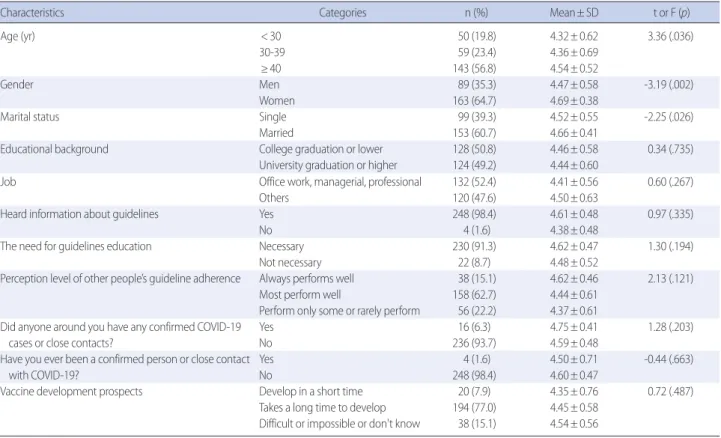Select the statistic 0.60 (.267)
Image resolution: width=721 pixels, height=438 pixels.
click(670, 182)
